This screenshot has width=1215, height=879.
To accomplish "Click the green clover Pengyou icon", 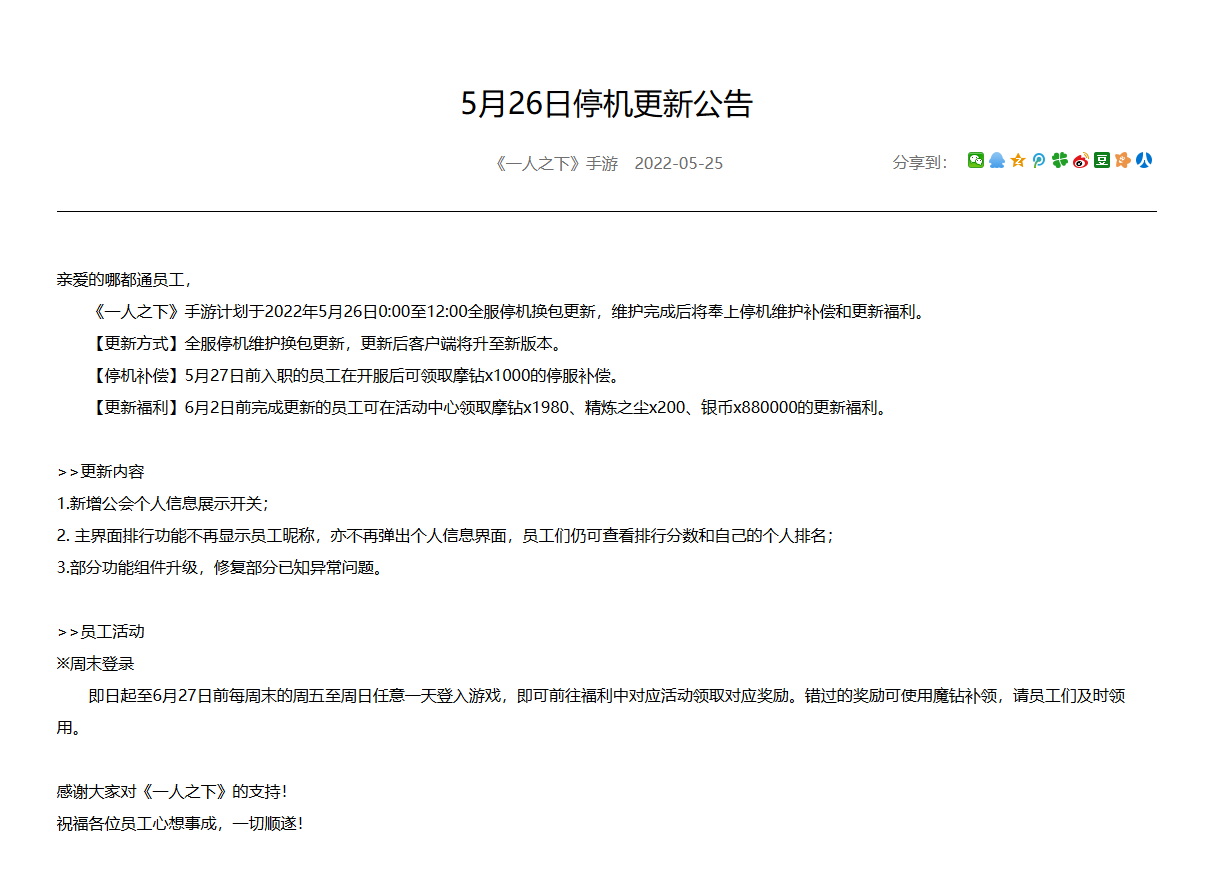I will click(1060, 160).
